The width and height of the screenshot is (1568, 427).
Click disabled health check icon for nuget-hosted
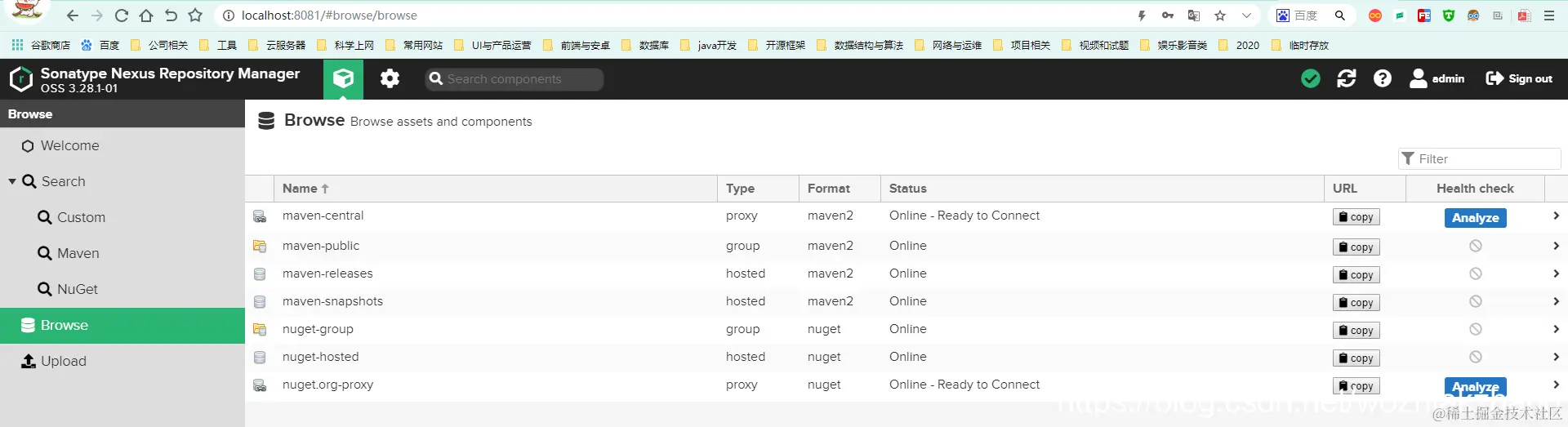coord(1476,357)
